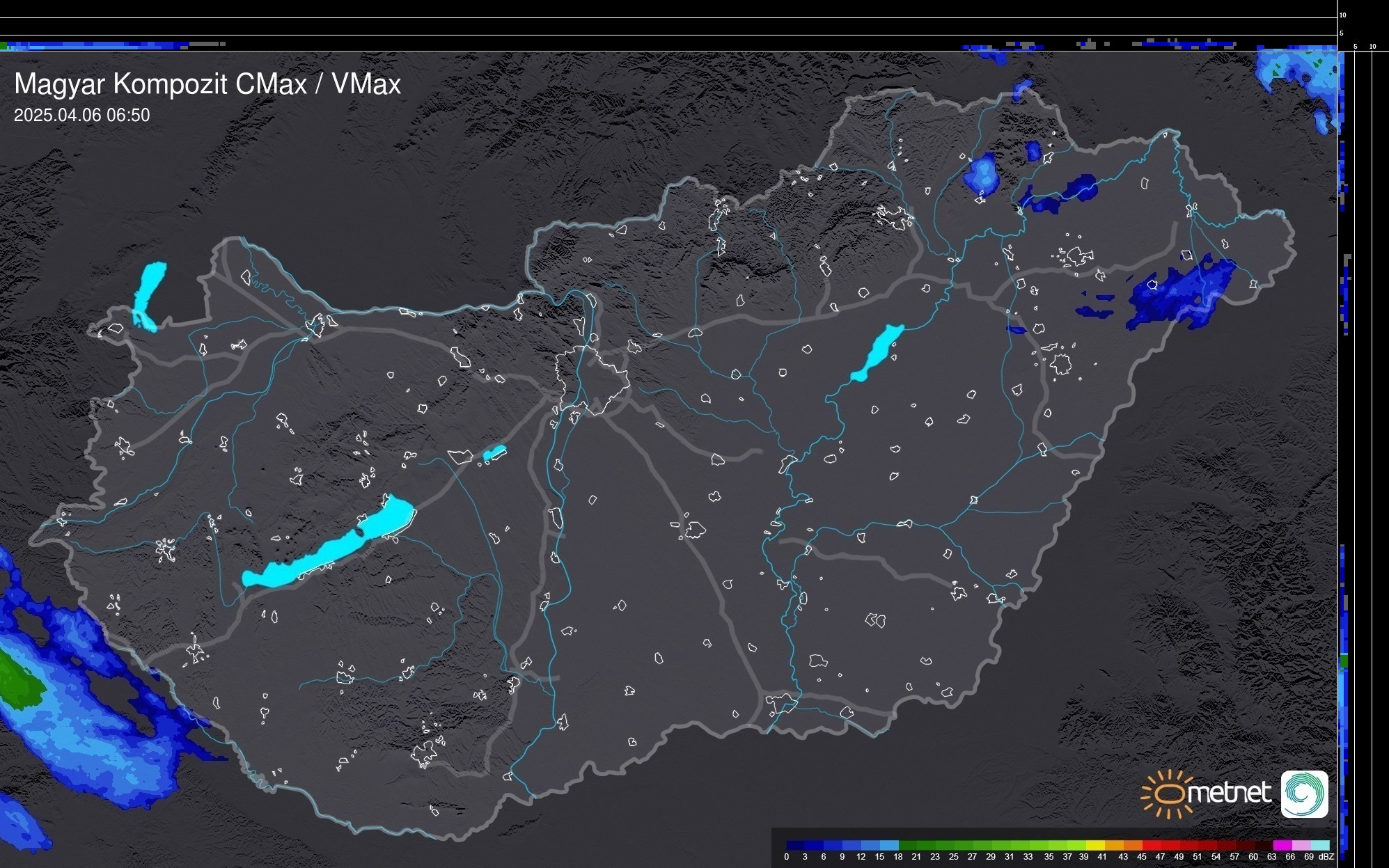Click the light cyan swatch ending the legend

[1319, 845]
